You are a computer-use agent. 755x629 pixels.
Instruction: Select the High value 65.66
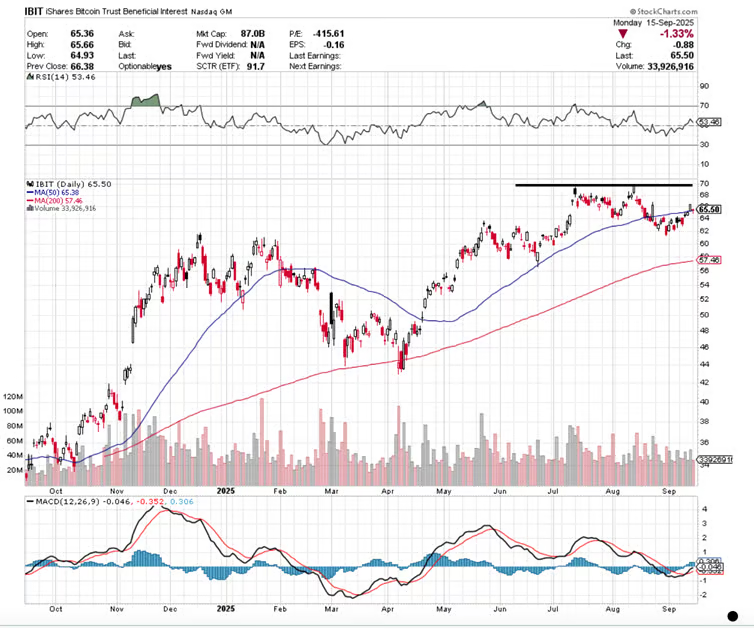coord(82,45)
